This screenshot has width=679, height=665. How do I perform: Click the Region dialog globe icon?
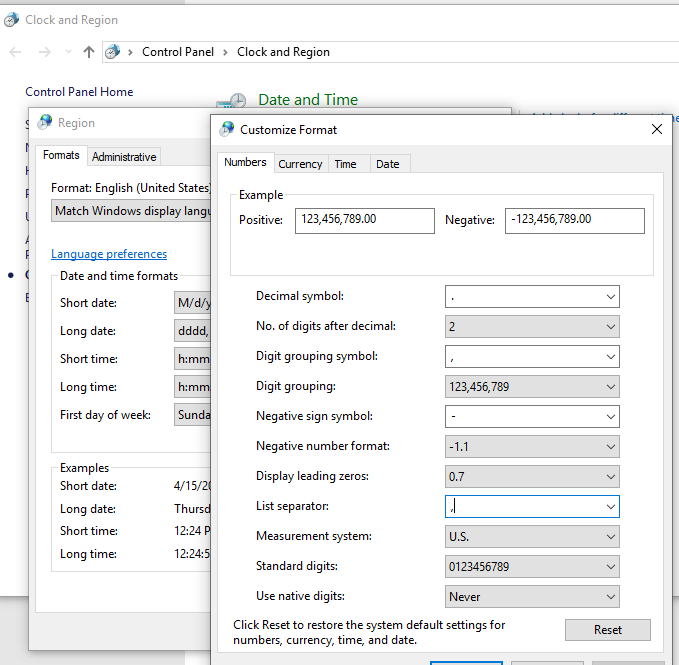[x=45, y=123]
